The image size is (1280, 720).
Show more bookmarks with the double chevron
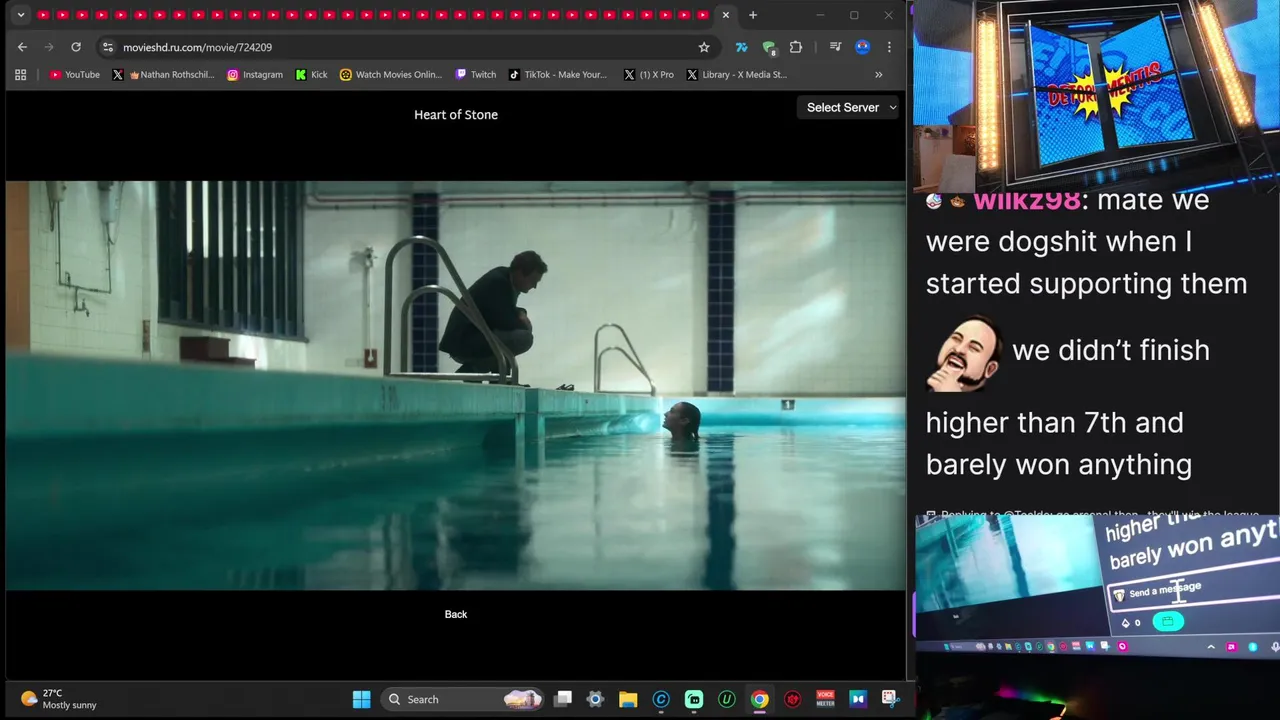pyautogui.click(x=879, y=74)
